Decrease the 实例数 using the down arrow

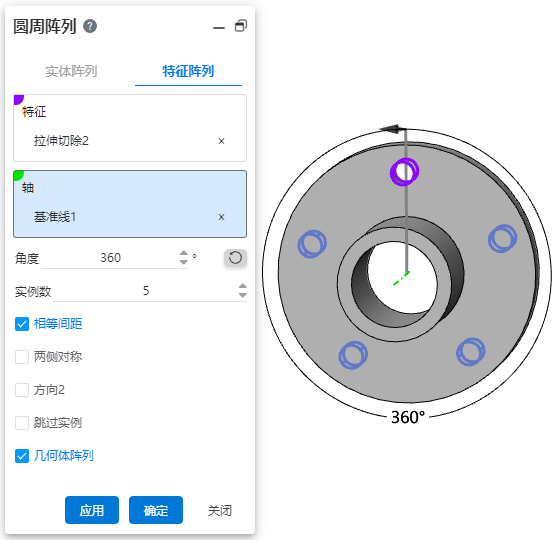point(242,295)
